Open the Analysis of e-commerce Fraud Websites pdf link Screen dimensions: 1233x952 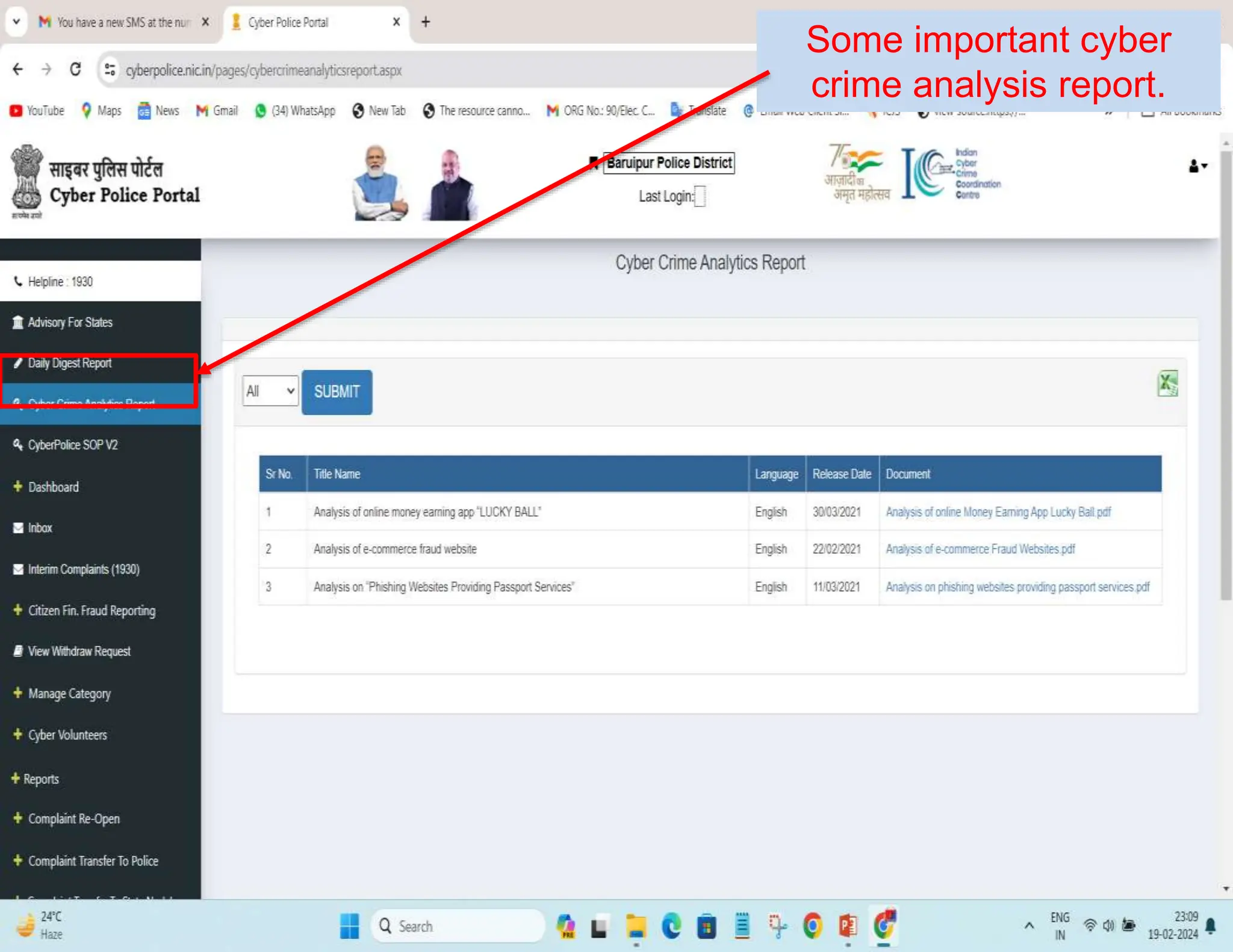tap(980, 549)
